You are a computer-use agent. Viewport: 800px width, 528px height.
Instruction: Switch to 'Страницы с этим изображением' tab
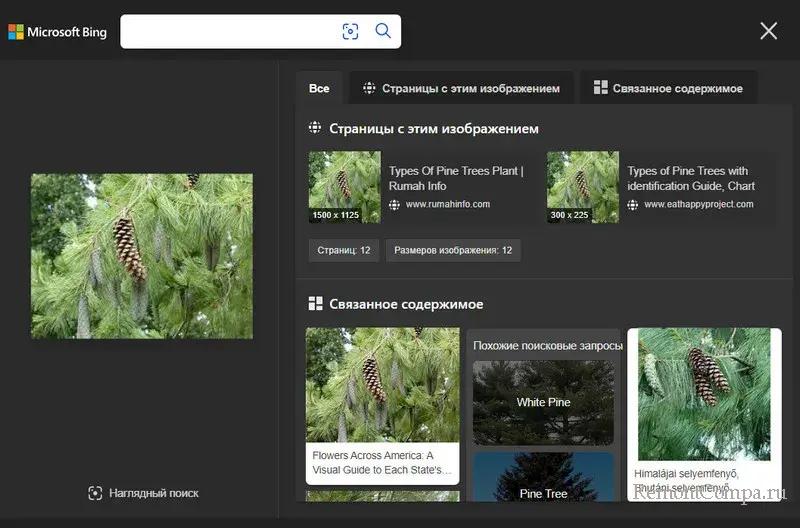coord(461,88)
